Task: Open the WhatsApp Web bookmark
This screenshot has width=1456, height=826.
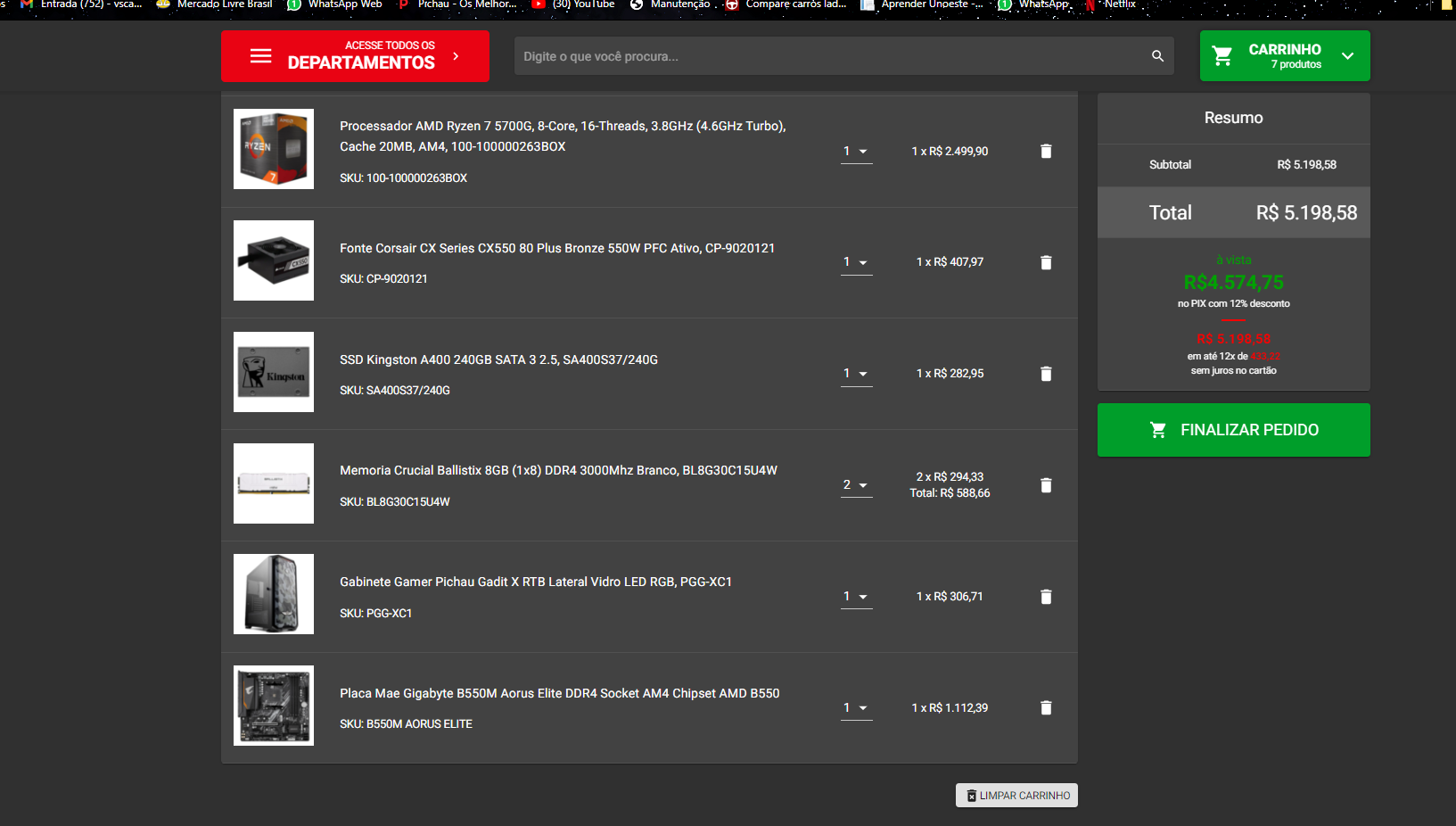Action: 334,4
